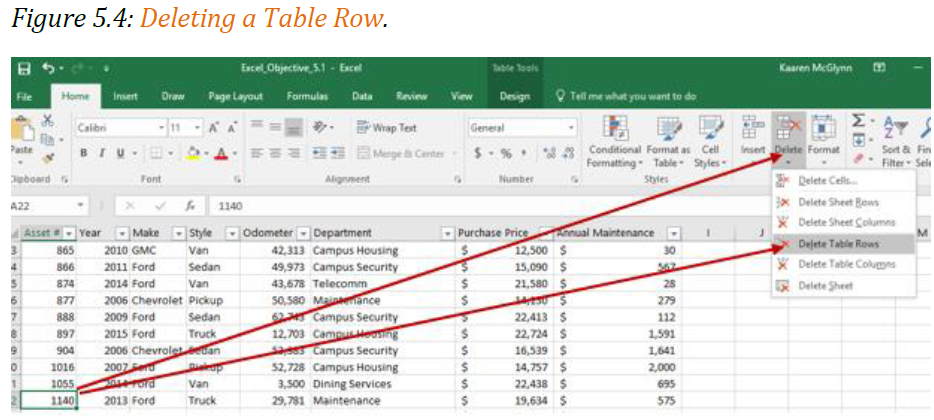Choose Delete Table Columns menu item
The image size is (934, 420).
[843, 264]
